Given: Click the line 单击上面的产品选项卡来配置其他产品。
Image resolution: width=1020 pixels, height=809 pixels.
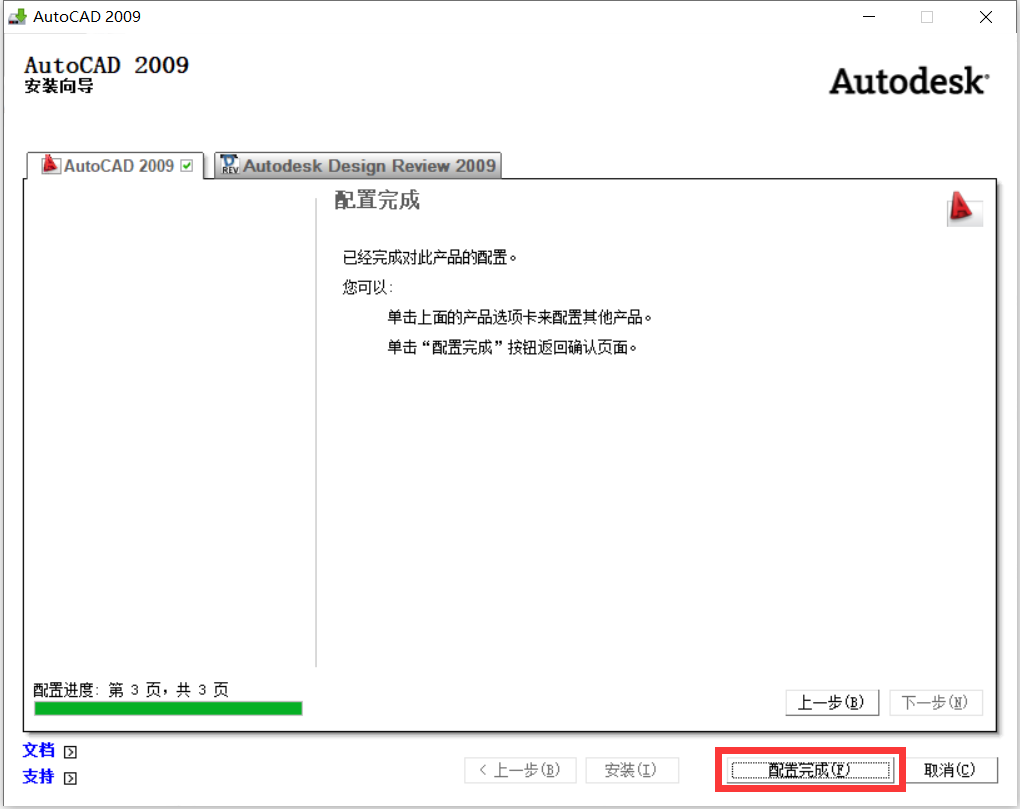Looking at the screenshot, I should (519, 317).
